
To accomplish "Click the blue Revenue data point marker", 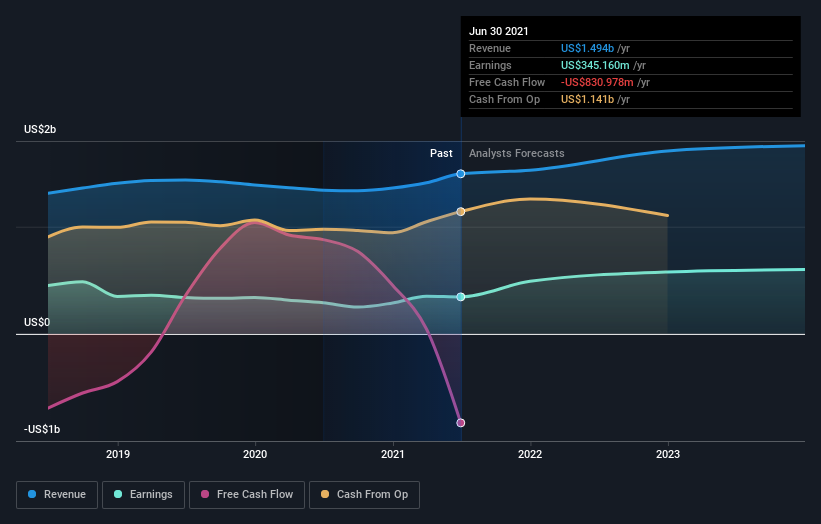I will pos(461,174).
